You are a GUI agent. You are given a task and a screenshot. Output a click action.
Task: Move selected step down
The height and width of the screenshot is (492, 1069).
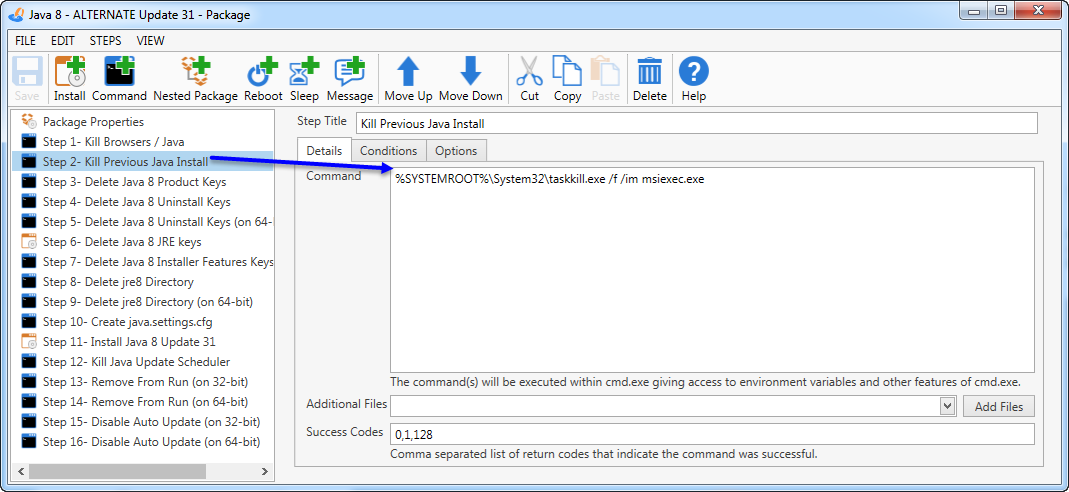(x=470, y=79)
